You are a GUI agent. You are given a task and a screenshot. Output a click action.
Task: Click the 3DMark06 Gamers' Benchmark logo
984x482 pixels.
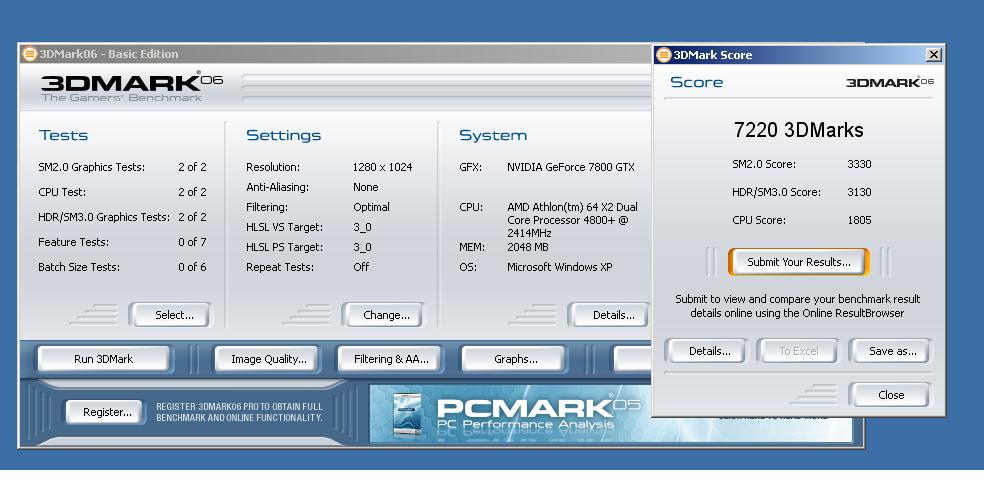(x=131, y=87)
